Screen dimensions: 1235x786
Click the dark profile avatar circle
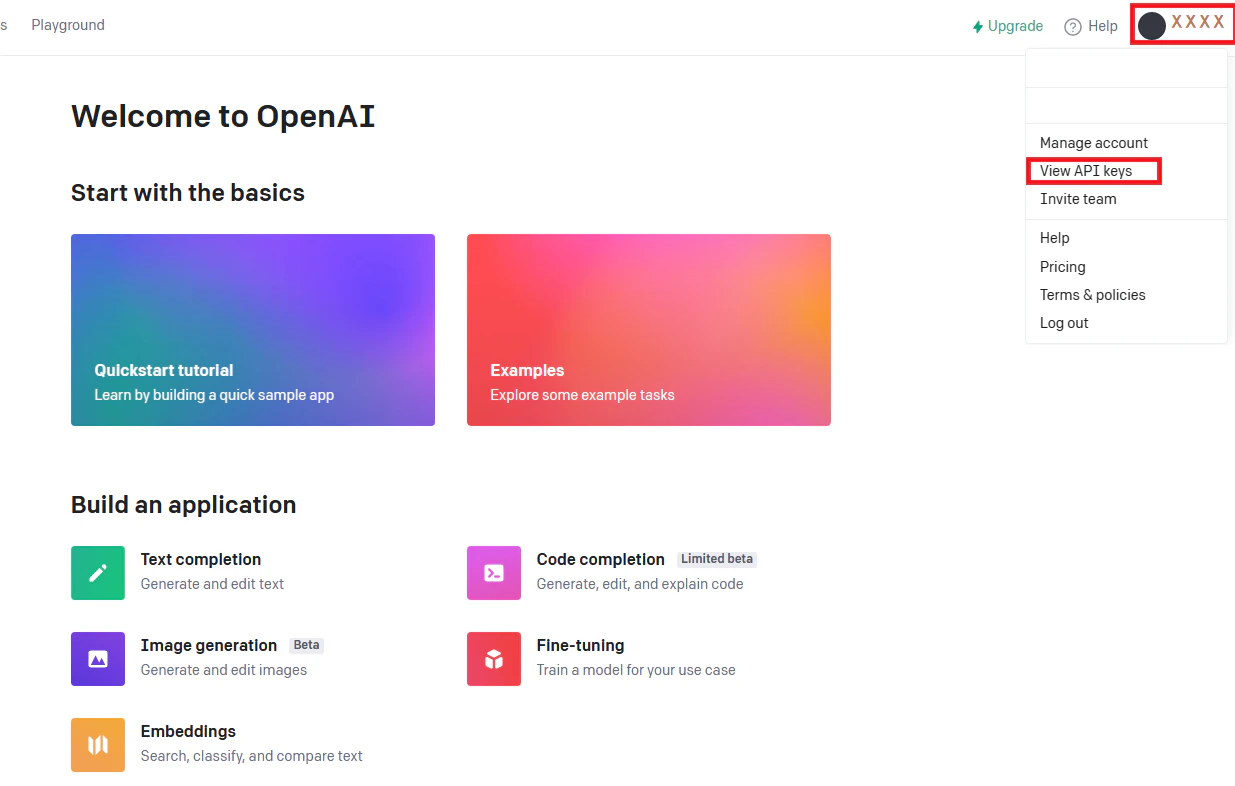[x=1152, y=26]
